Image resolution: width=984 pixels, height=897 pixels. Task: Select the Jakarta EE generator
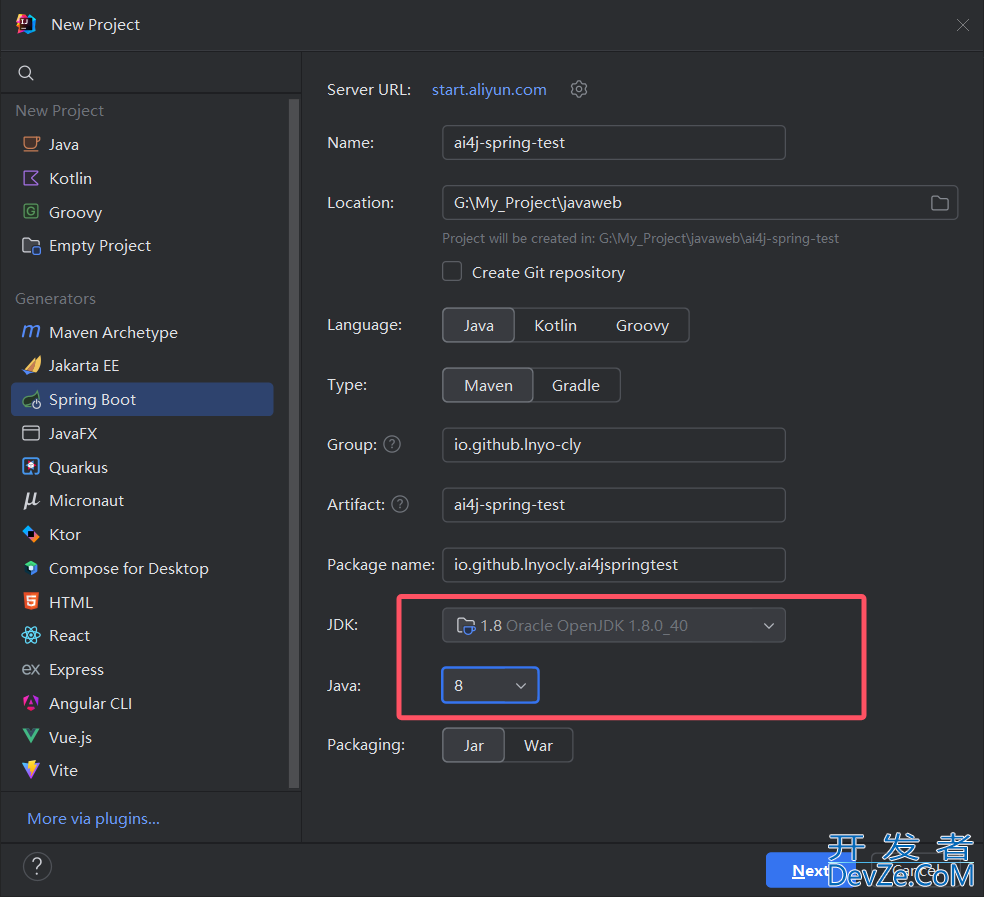tap(142, 365)
